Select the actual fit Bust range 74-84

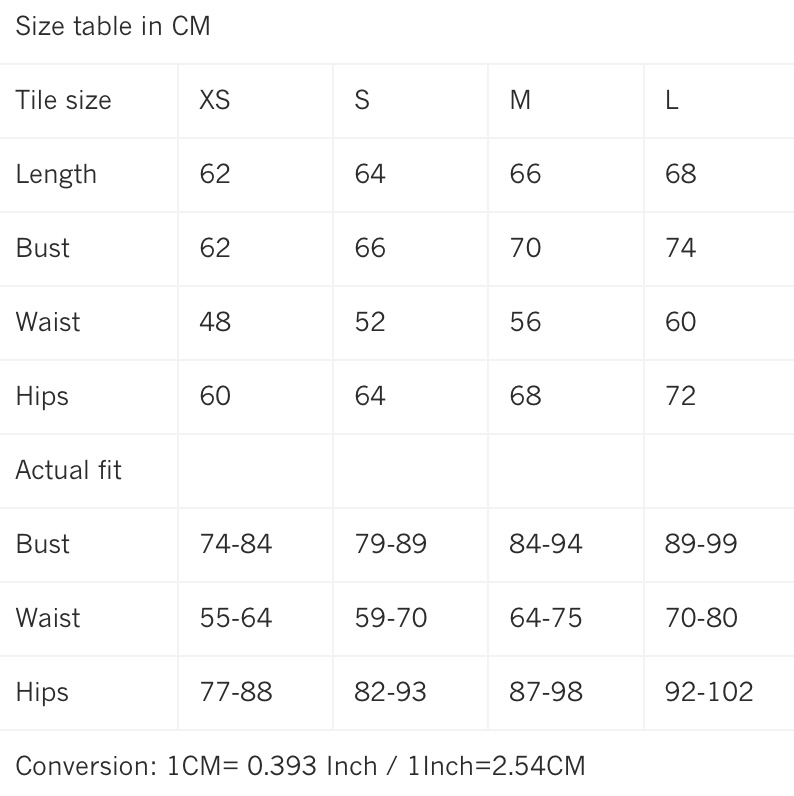point(236,544)
